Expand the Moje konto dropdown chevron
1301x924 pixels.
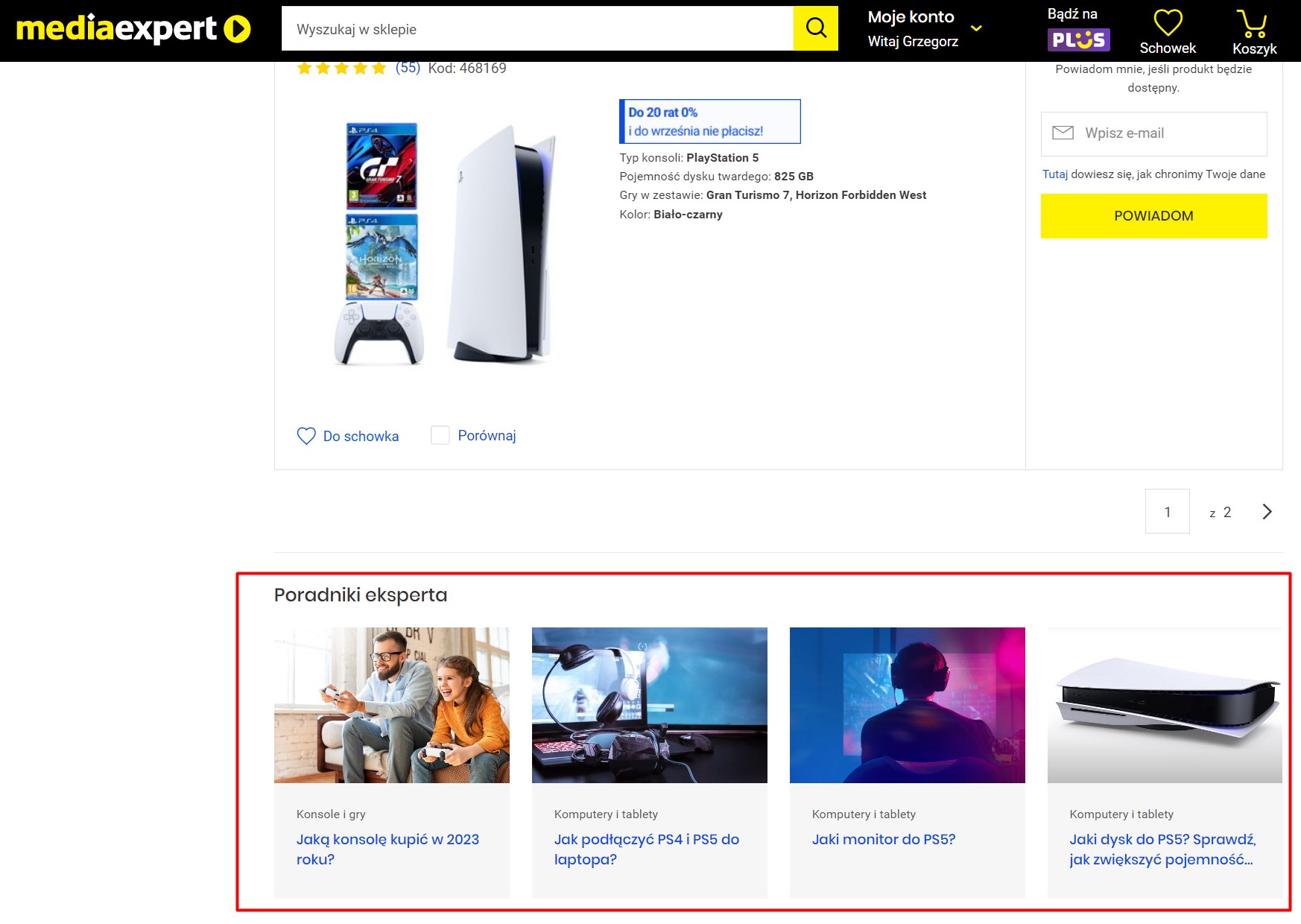(x=976, y=29)
